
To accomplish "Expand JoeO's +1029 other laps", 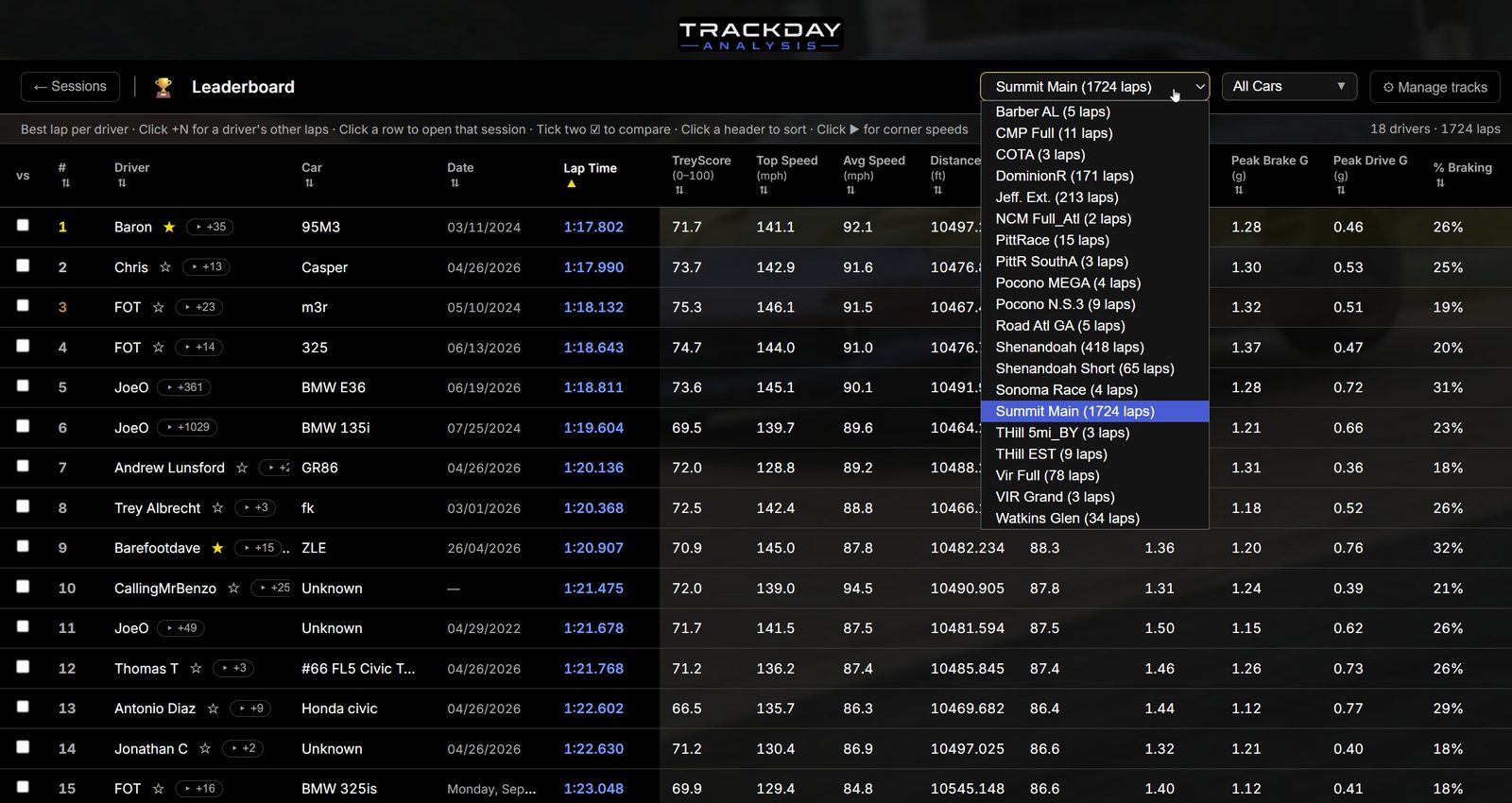I will (187, 428).
